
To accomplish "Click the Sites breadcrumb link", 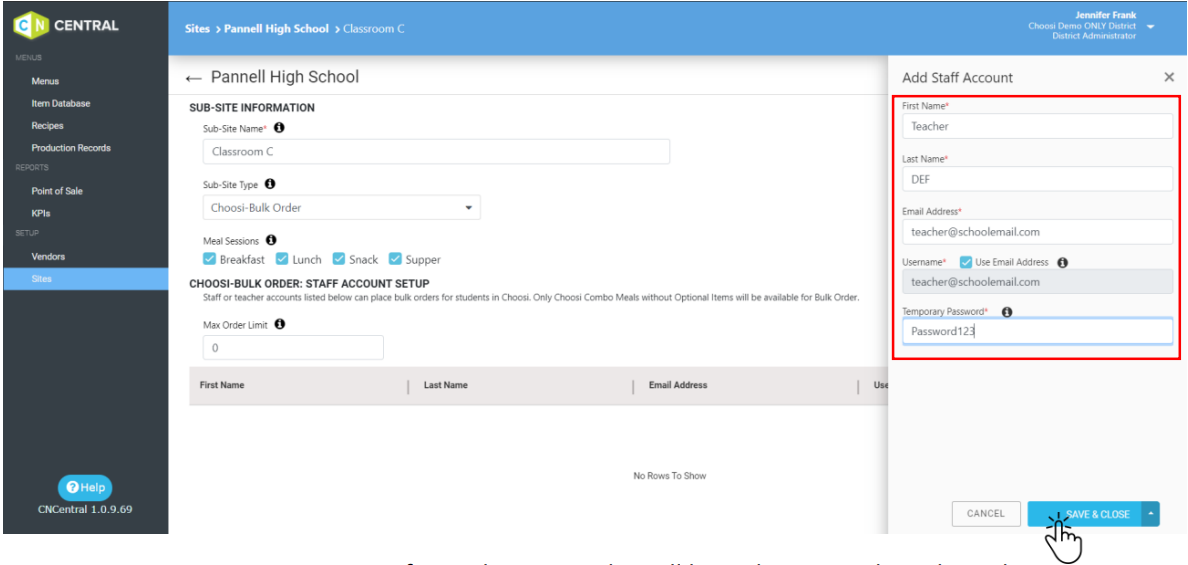I will point(198,29).
